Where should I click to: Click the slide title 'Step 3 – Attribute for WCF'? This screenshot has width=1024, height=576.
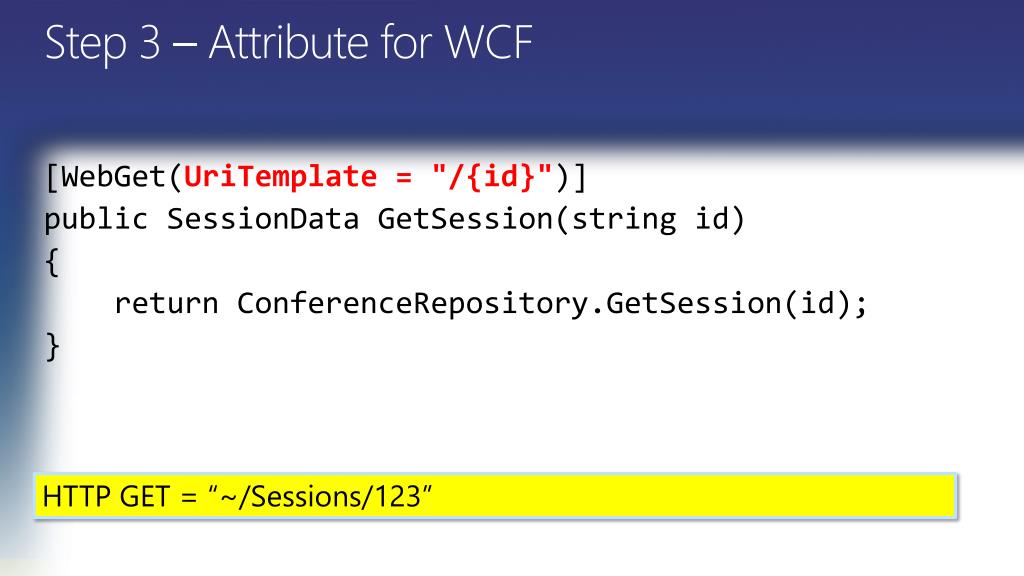click(289, 43)
